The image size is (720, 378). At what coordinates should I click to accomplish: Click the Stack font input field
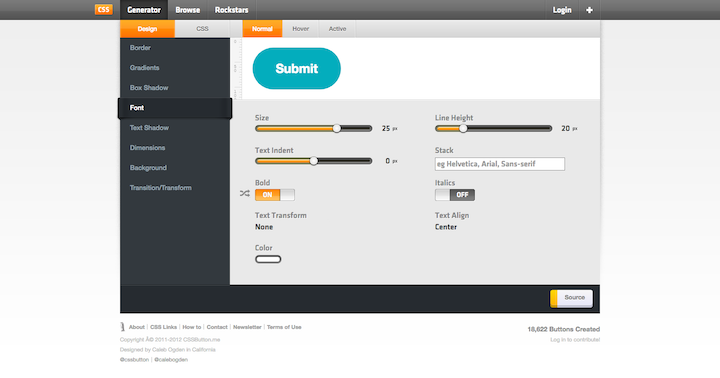tap(500, 164)
